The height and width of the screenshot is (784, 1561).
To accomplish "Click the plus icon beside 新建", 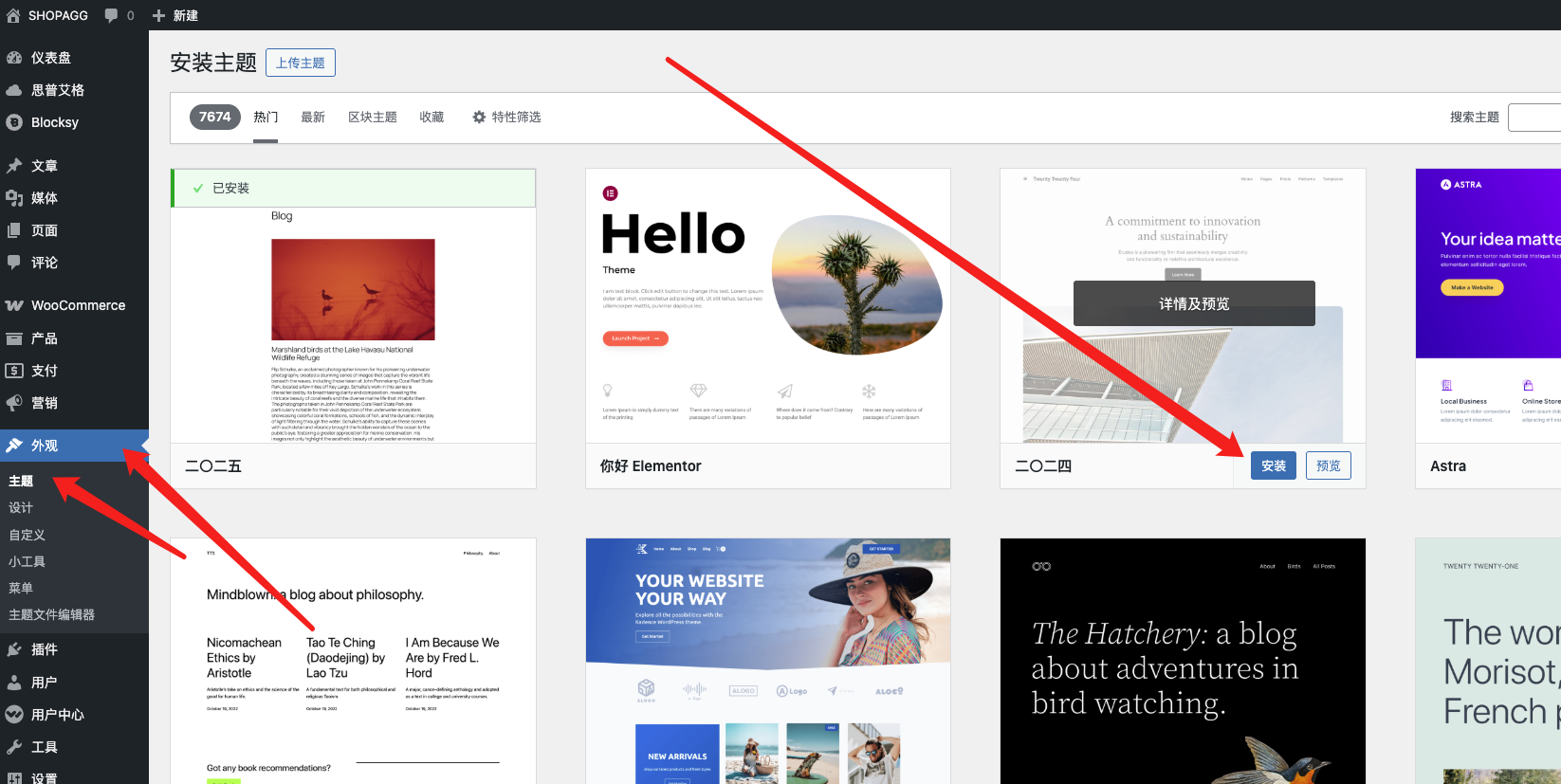I will coord(158,15).
